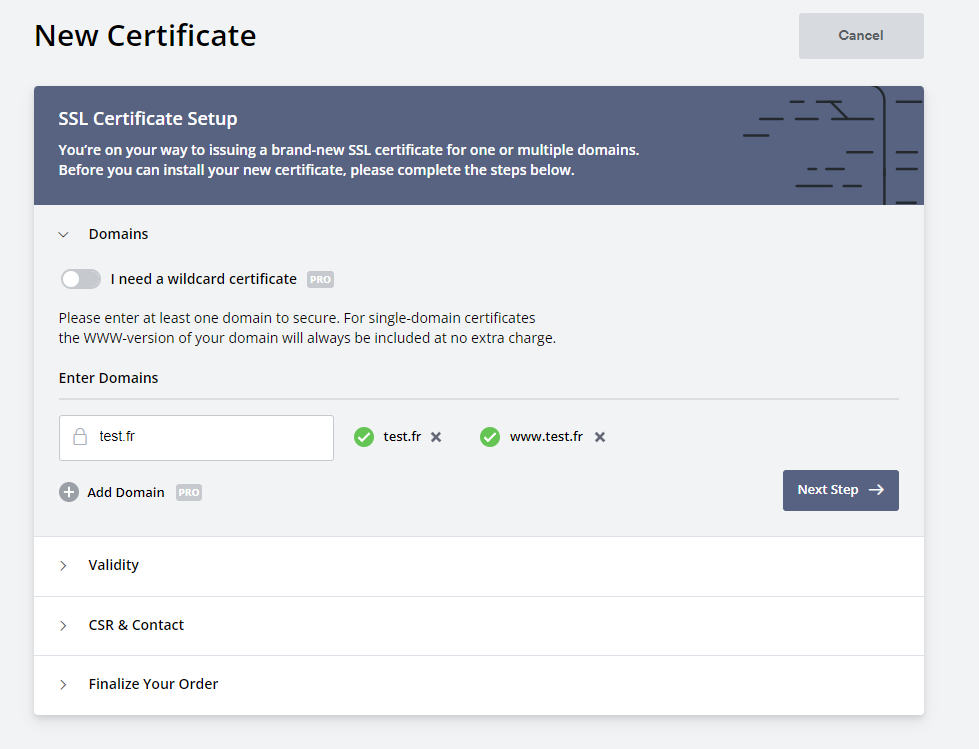Viewport: 979px width, 749px height.
Task: Click green checkmark beside test.fr
Action: tap(364, 437)
